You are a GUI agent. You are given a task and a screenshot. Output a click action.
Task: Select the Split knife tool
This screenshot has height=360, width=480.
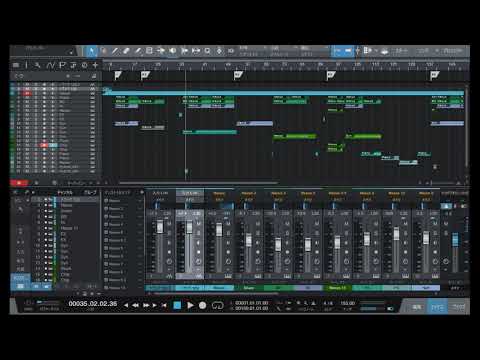tap(115, 51)
